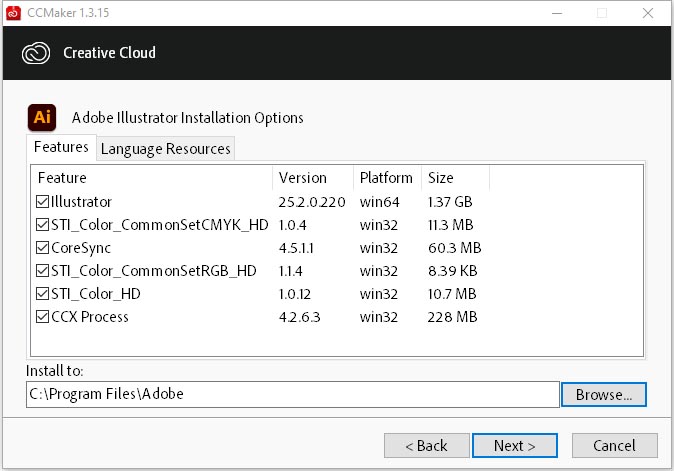674x471 pixels.
Task: Click the Size column header
Action: coord(456,178)
